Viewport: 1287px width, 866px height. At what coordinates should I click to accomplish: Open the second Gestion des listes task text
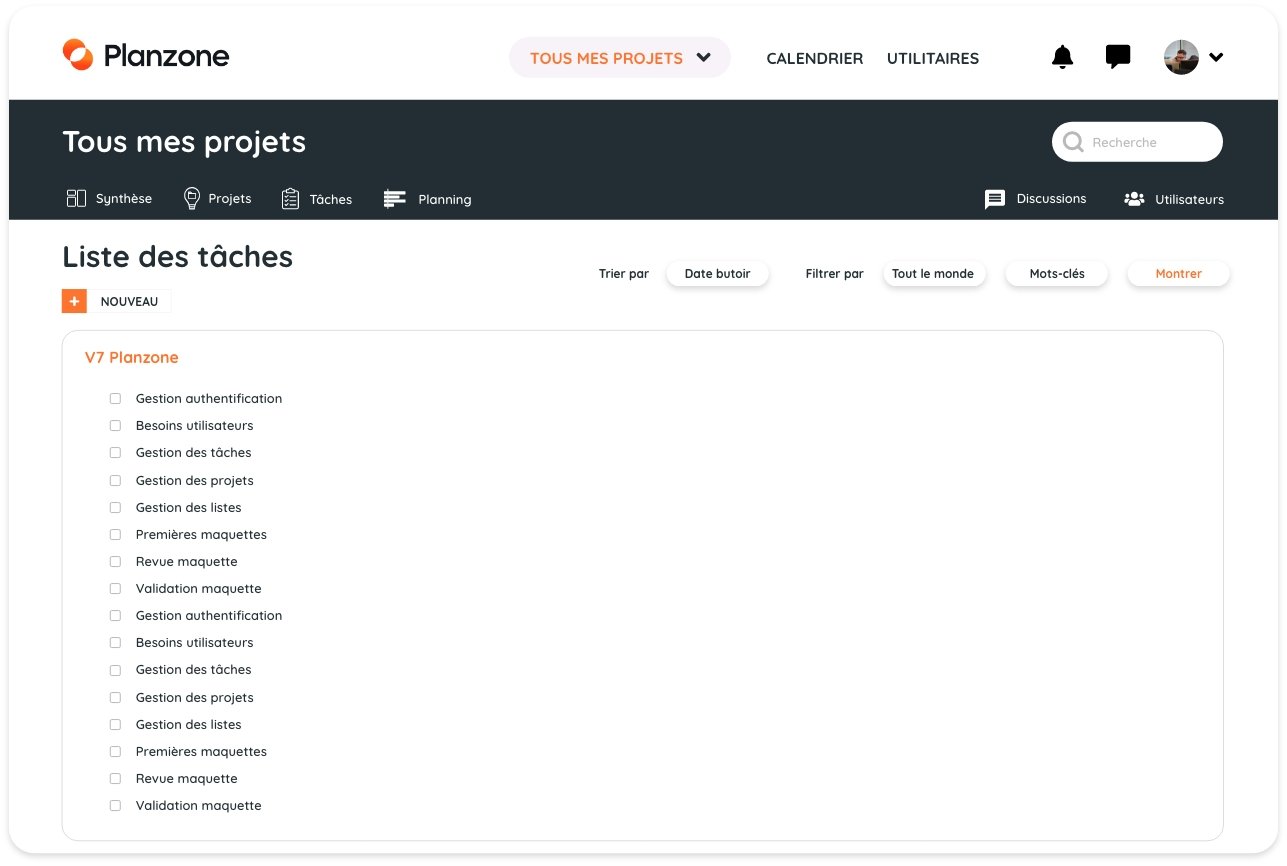(189, 724)
